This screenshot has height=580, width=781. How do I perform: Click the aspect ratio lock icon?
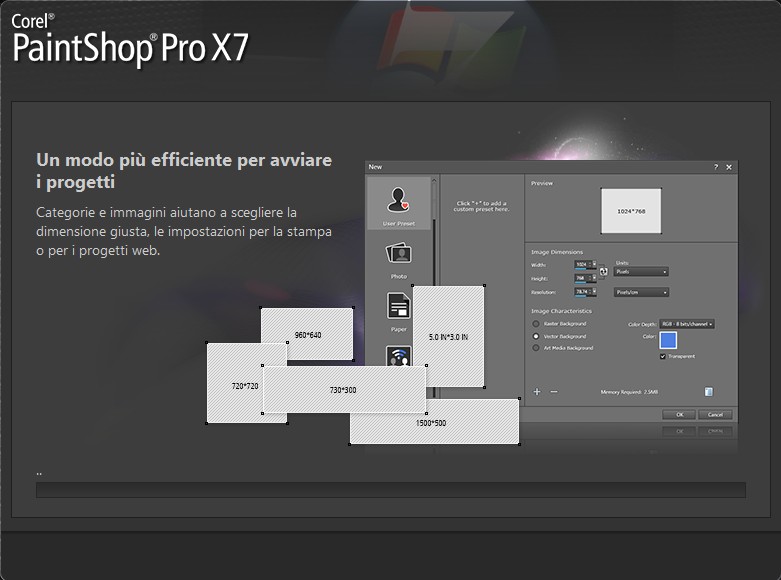[603, 272]
